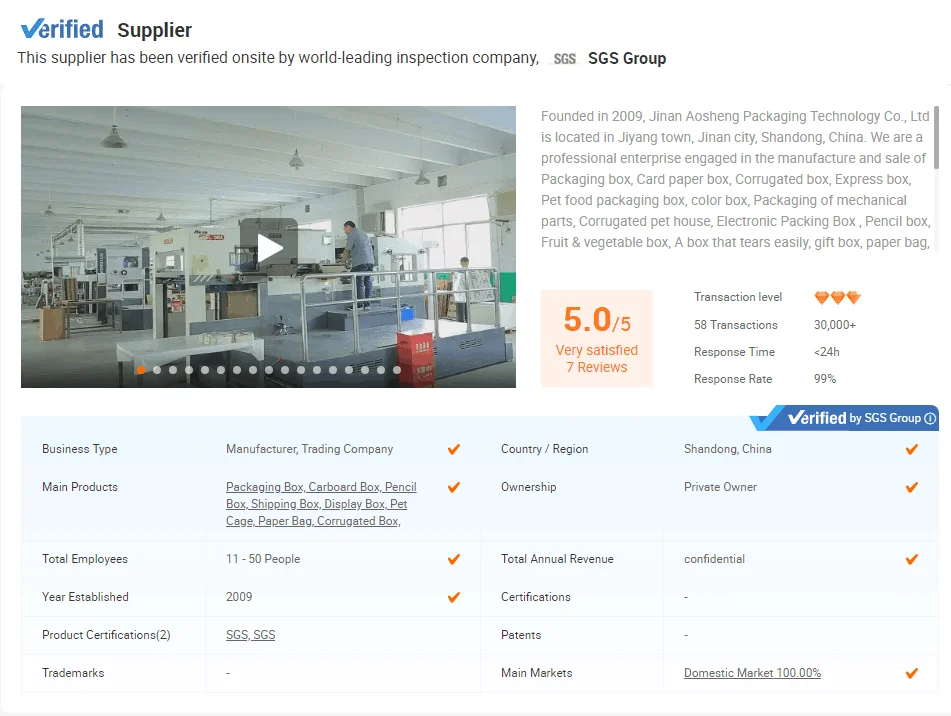951x716 pixels.
Task: Click the 'Certifications' label
Action: [x=536, y=597]
